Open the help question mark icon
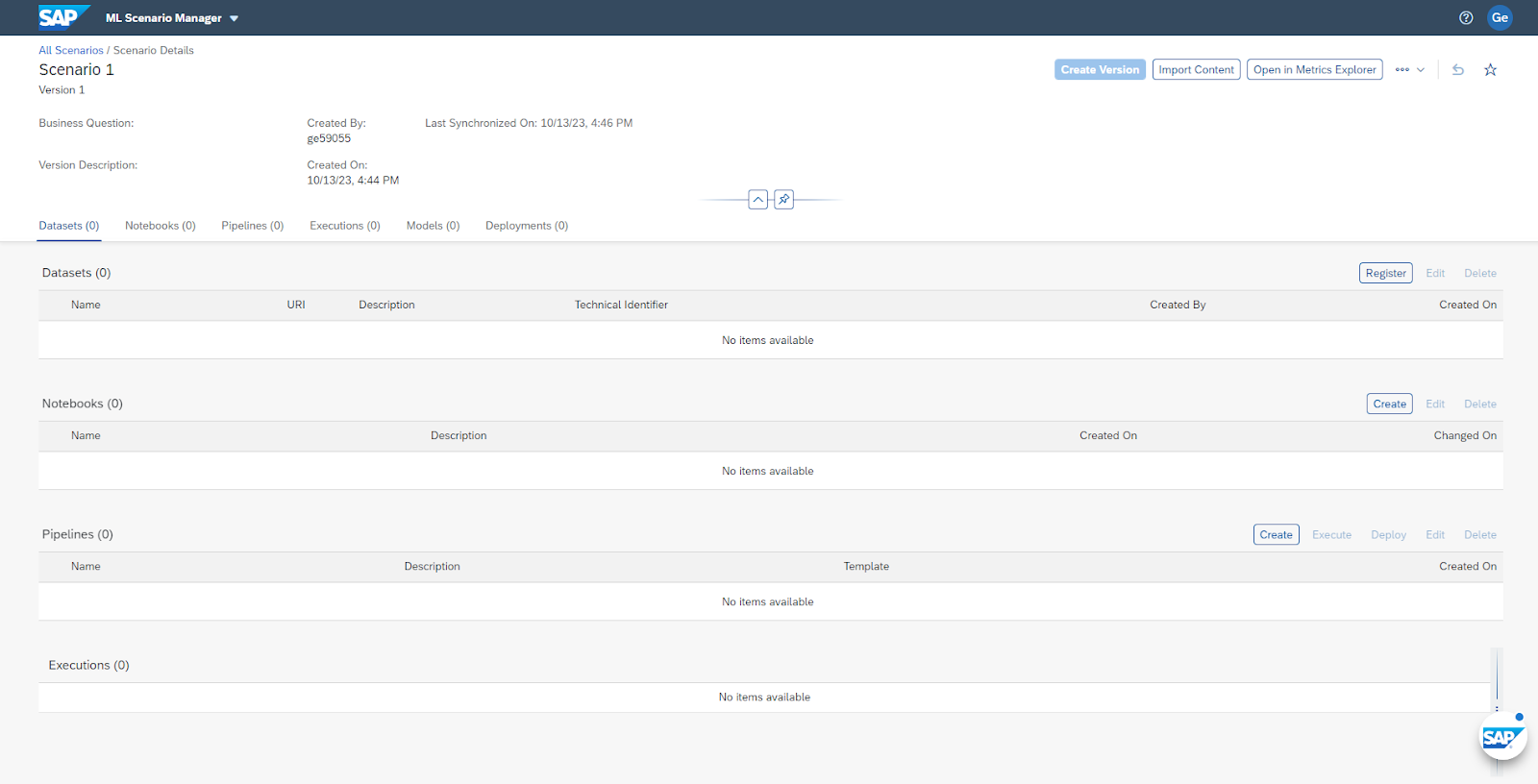Viewport: 1538px width, 784px height. click(x=1466, y=17)
